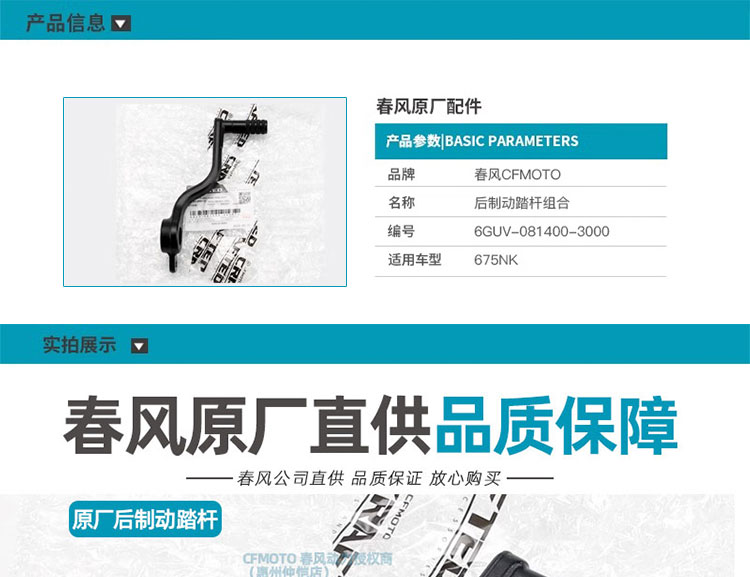
Task: Click the 春风公司直供 品质保证 放心购买 slogan
Action: point(369,478)
